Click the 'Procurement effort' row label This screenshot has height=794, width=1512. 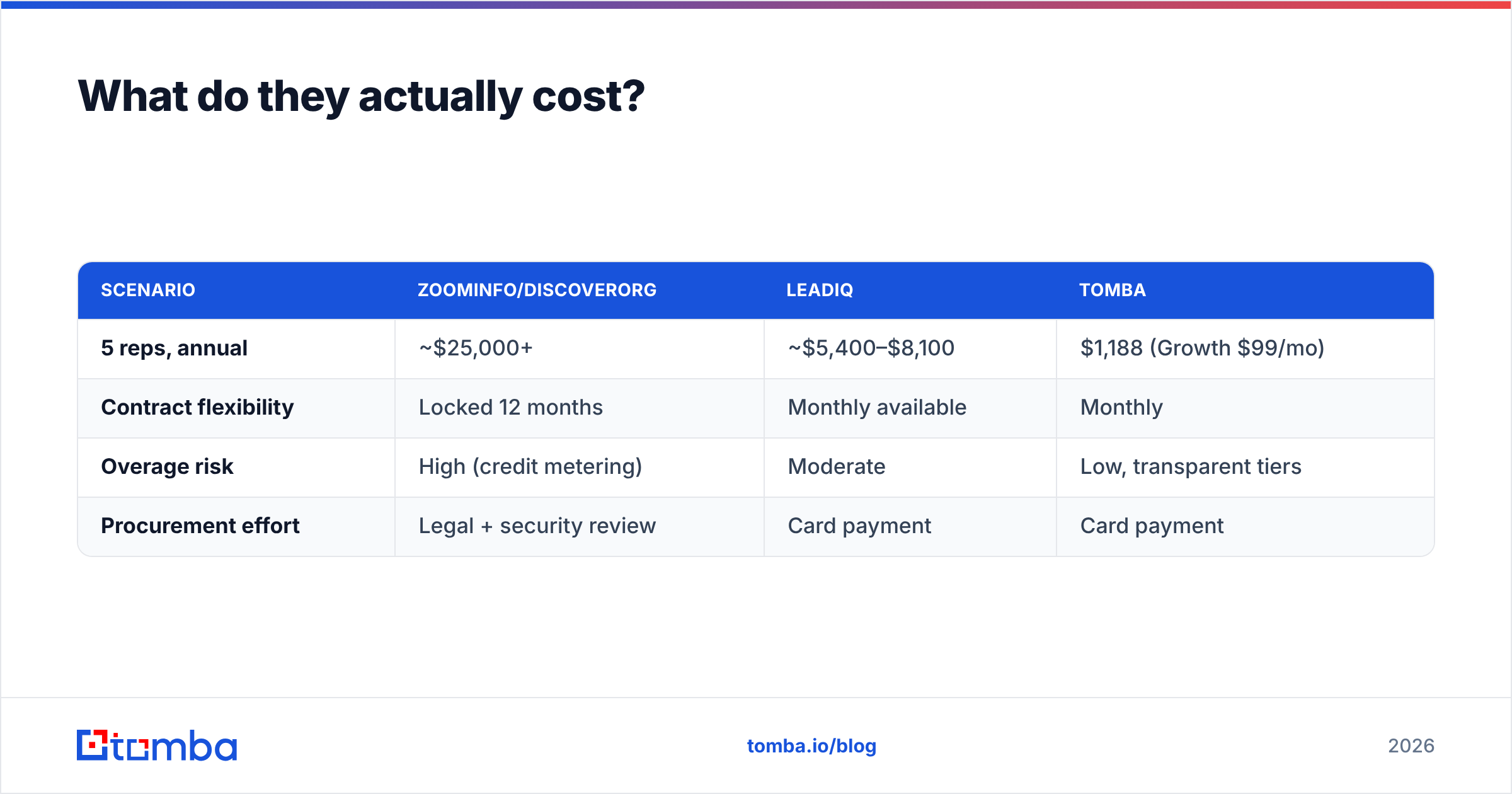click(200, 526)
